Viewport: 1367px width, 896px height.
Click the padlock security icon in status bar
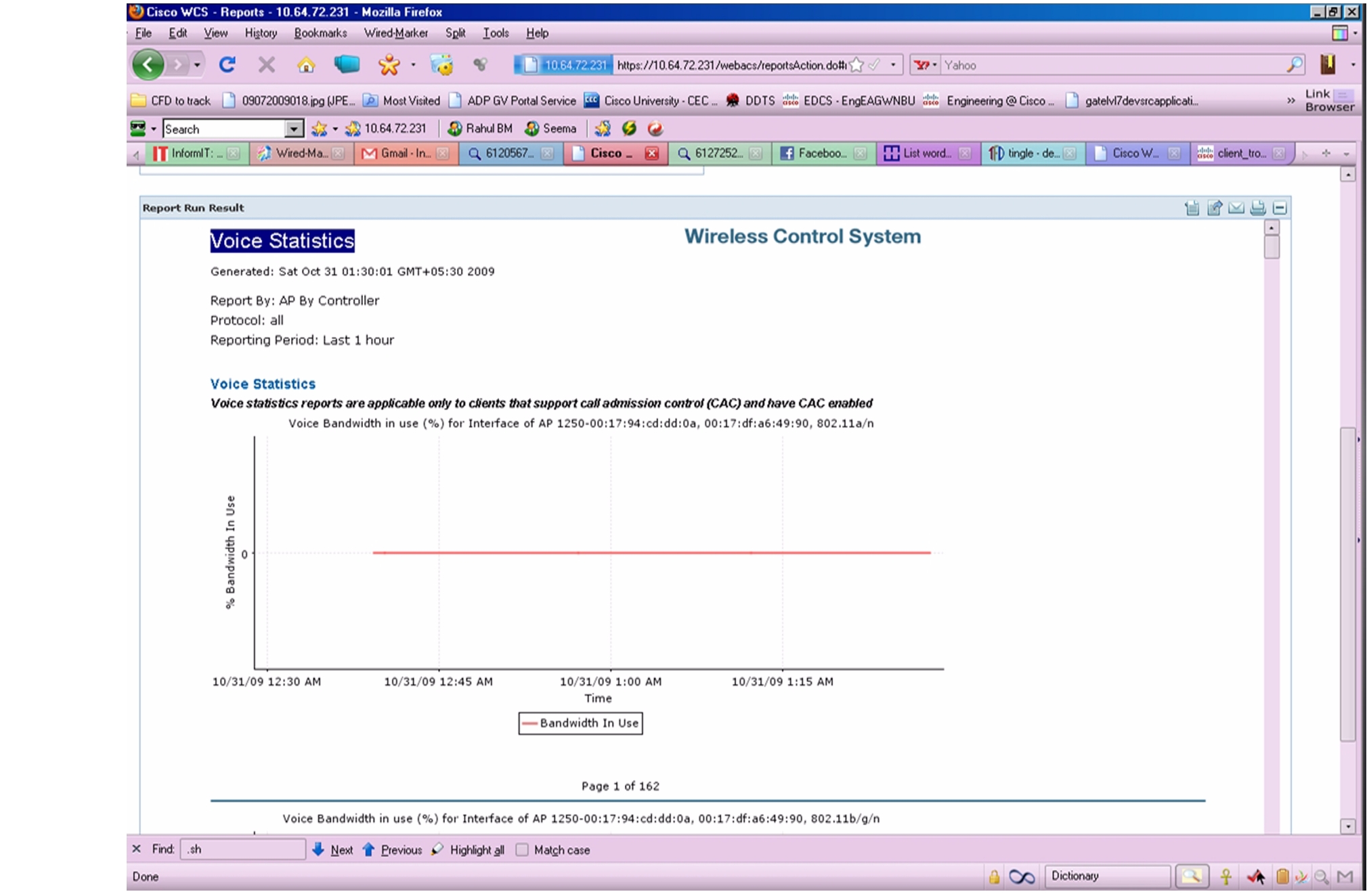994,877
